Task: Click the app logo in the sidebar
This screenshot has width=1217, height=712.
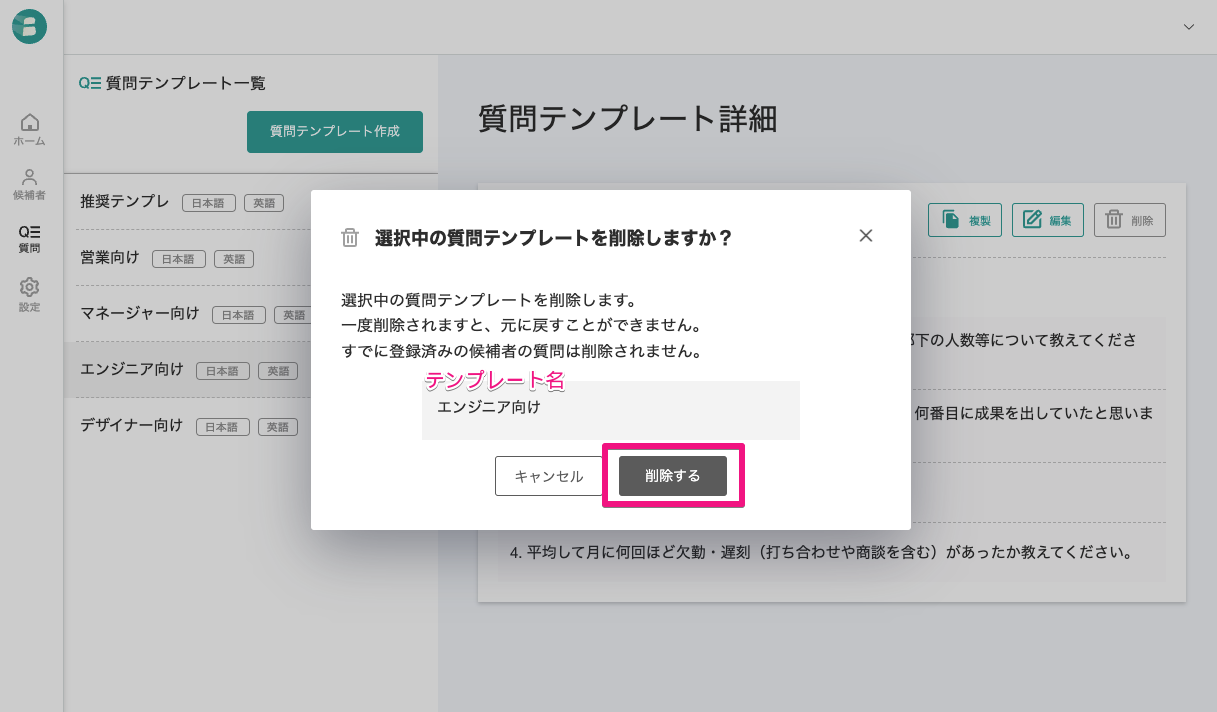Action: click(30, 27)
